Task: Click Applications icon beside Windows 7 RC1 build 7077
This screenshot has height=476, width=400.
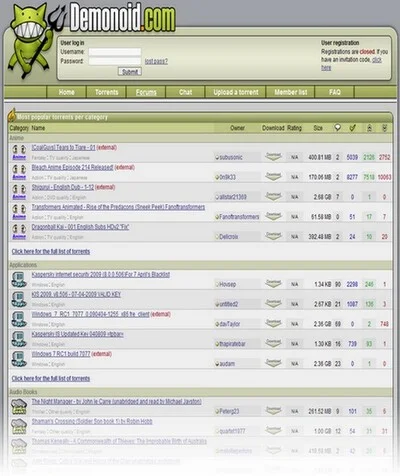Action: point(19,359)
